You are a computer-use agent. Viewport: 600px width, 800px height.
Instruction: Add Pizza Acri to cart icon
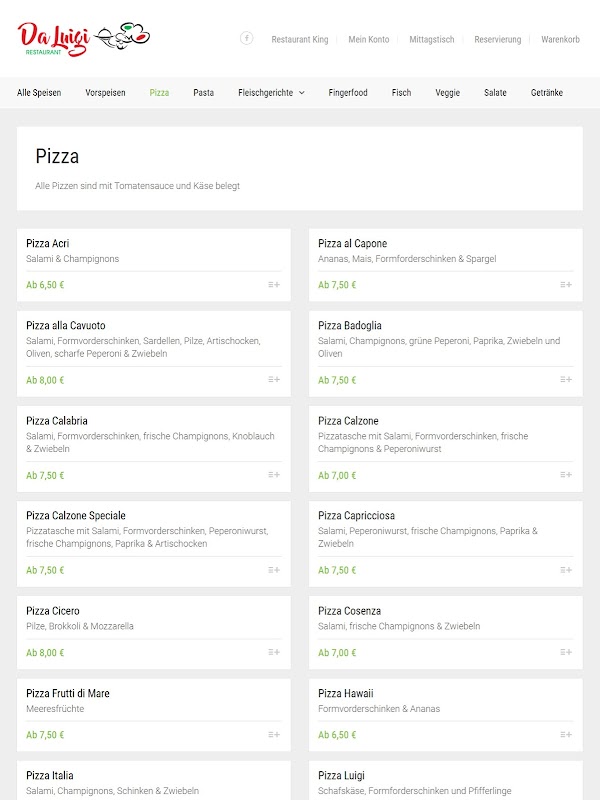click(x=274, y=285)
